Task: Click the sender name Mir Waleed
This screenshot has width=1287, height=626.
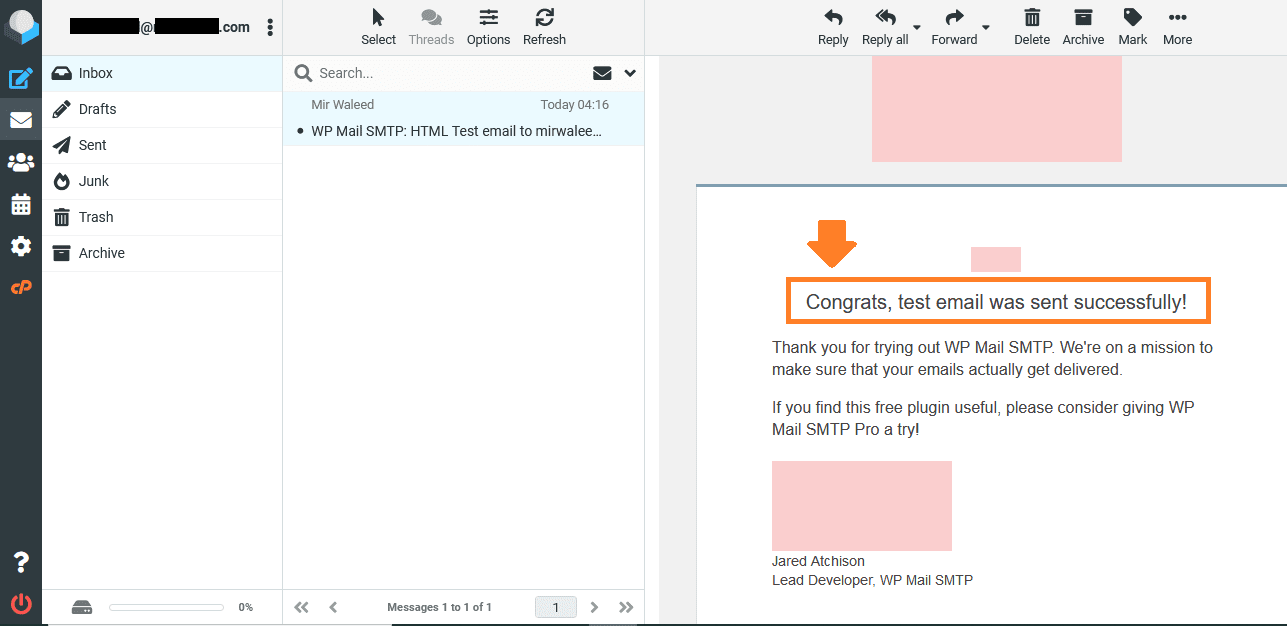Action: [343, 105]
